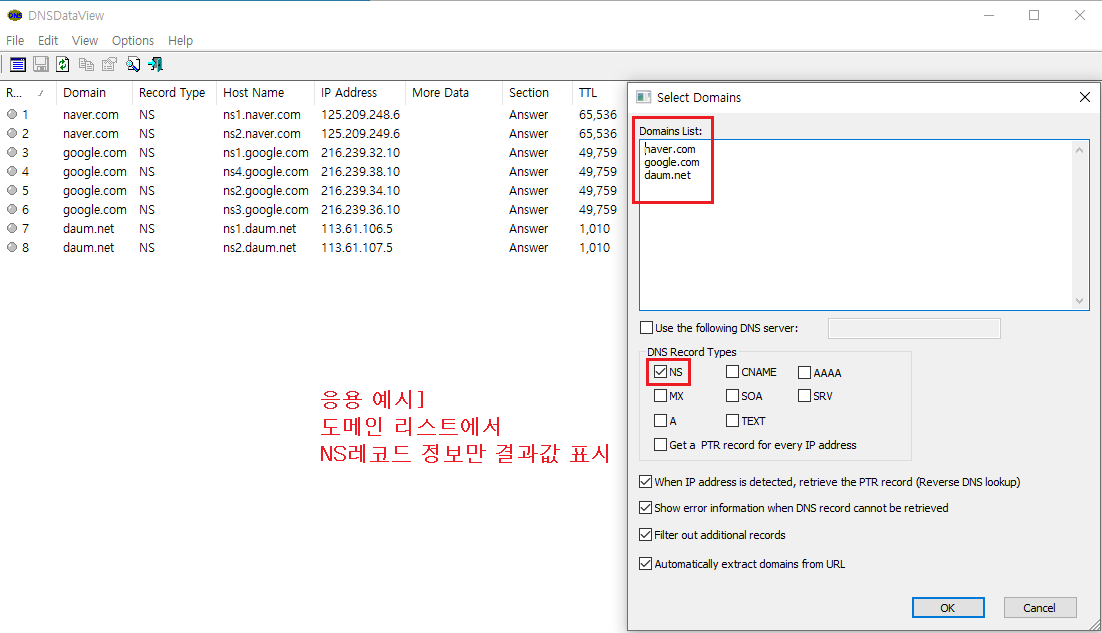Click the Find magnifier toolbar icon
The image size is (1102, 633).
133,65
